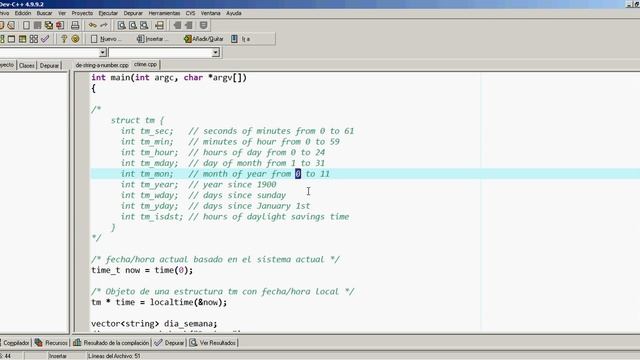Click the Add to Project toolbar icon
This screenshot has width=640, height=360.
click(x=178, y=25)
